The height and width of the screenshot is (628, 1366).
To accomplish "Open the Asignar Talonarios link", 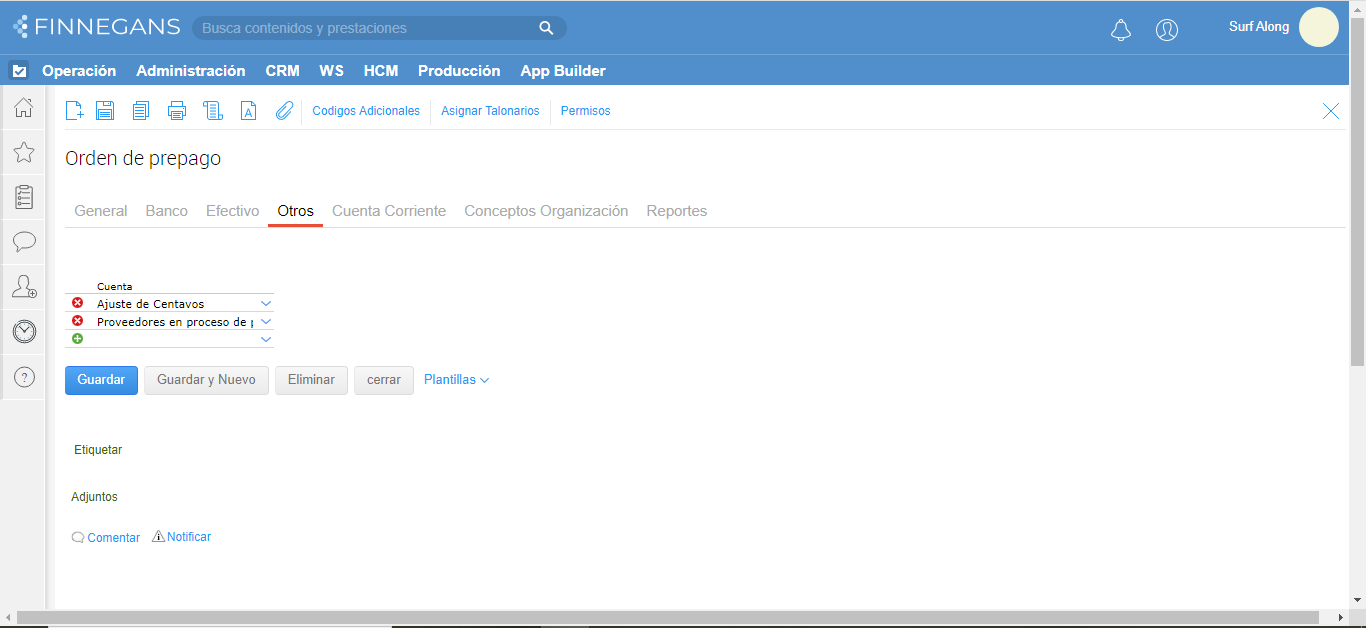I will [x=490, y=111].
